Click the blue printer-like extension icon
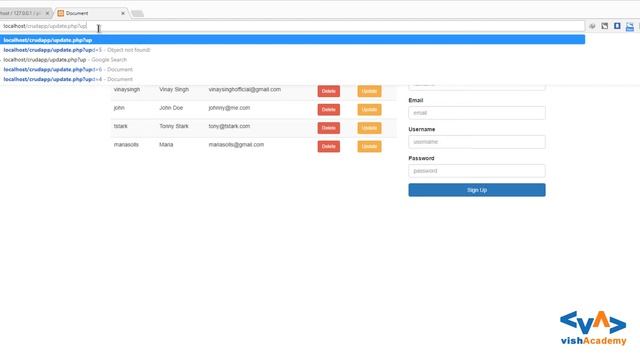 (630, 27)
